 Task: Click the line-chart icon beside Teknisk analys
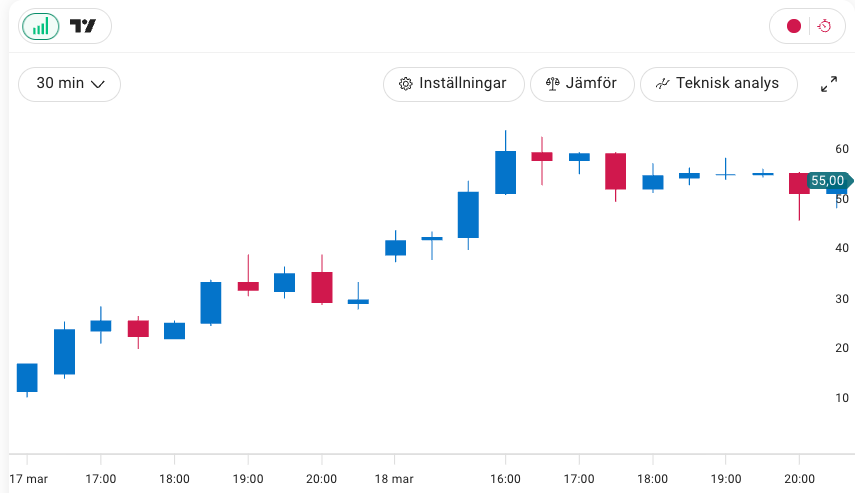[x=662, y=84]
